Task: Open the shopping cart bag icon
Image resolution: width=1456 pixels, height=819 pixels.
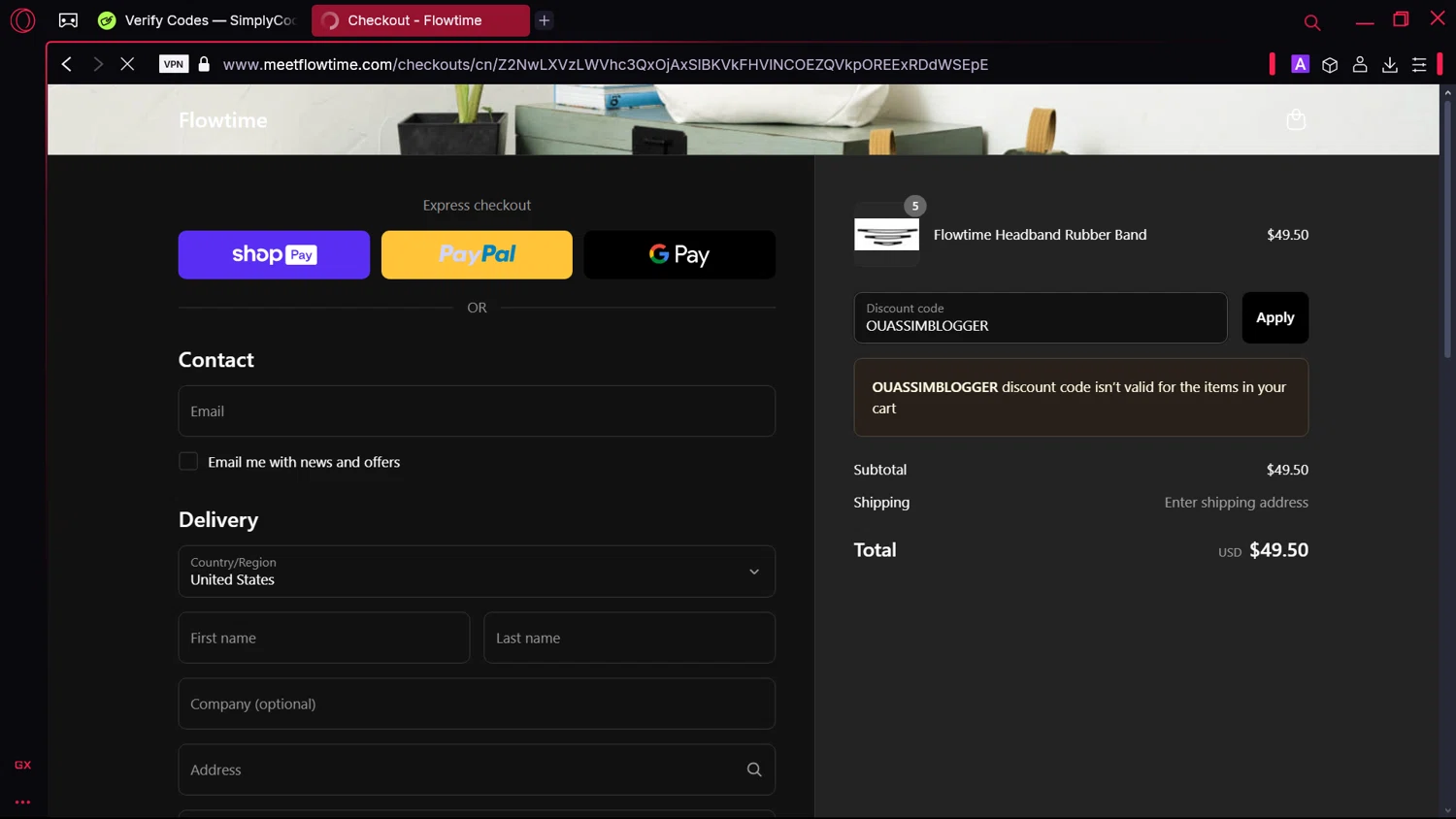Action: pyautogui.click(x=1296, y=119)
